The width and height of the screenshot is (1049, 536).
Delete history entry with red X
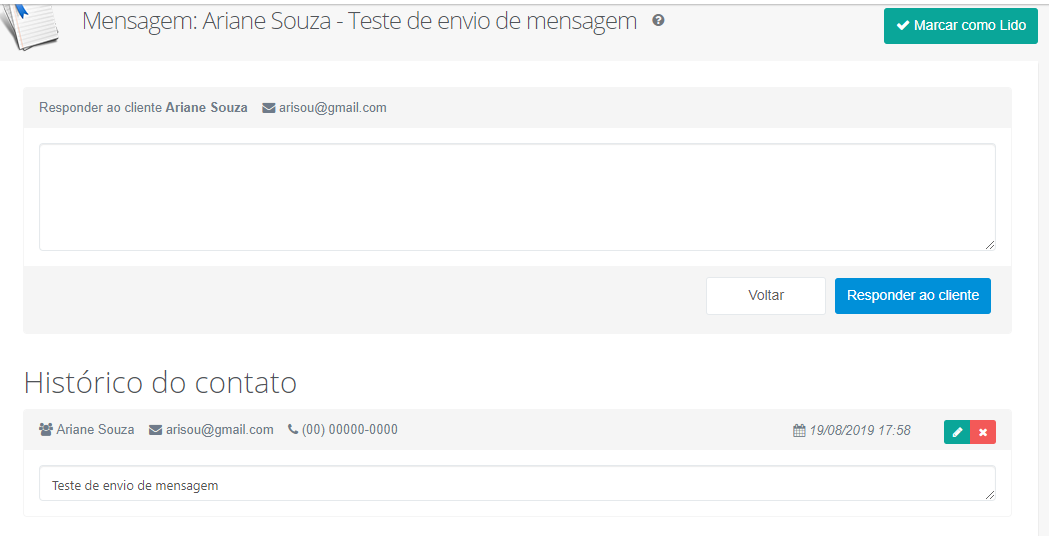983,432
